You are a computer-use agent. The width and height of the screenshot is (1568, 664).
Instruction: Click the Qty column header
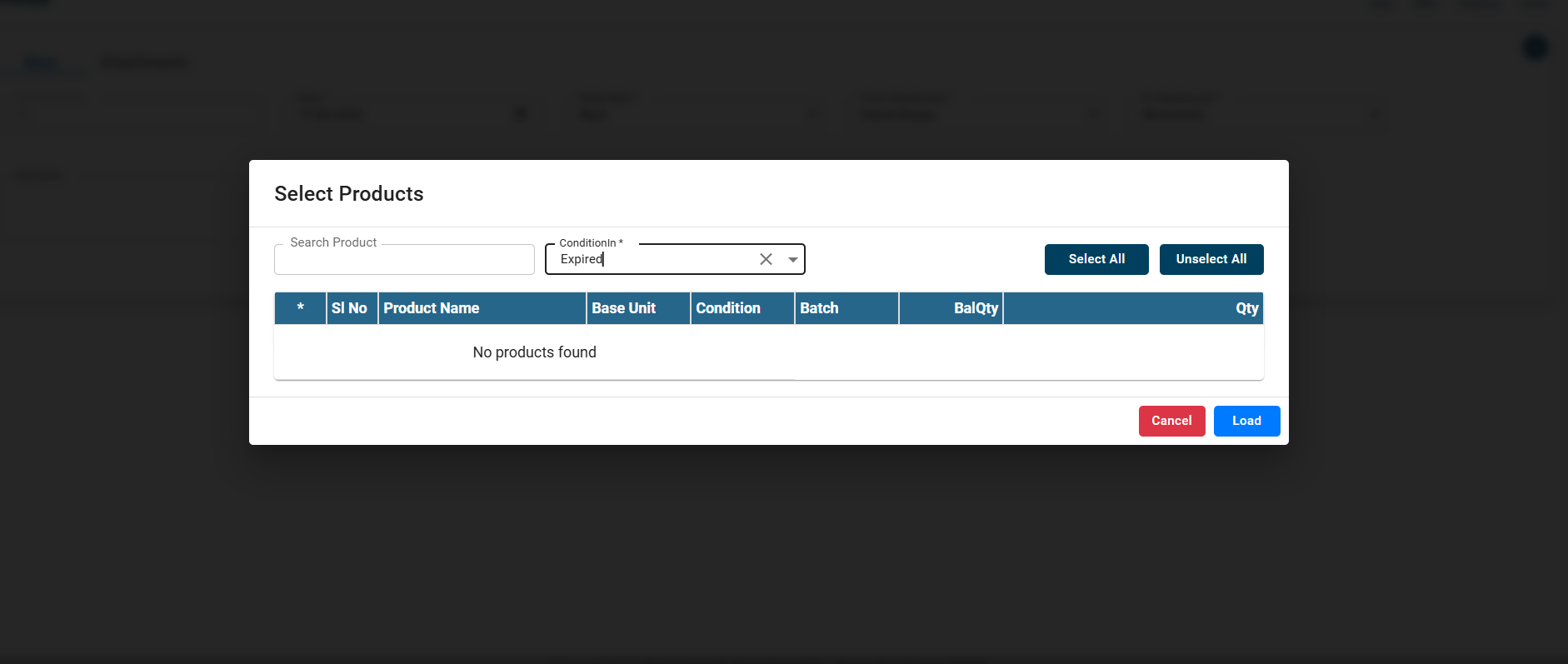click(1246, 308)
